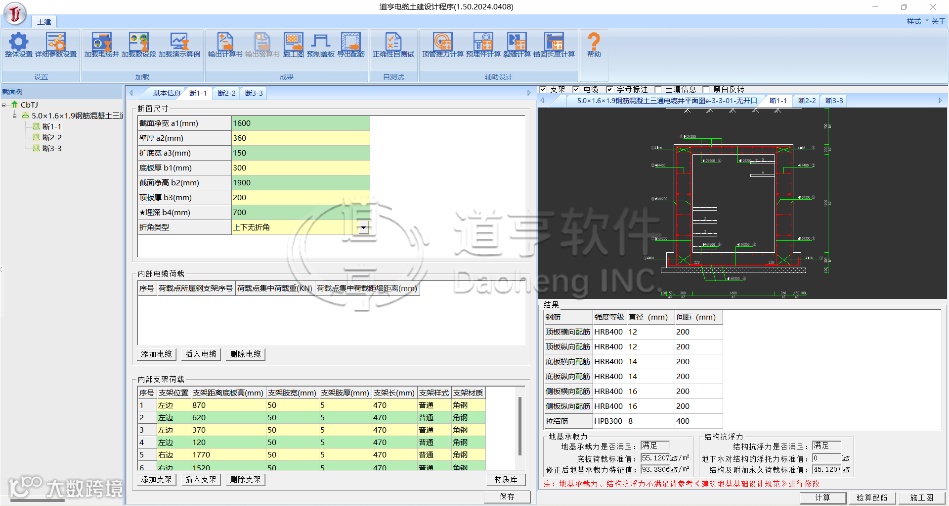Click 支架 row 5 cell 1770

228,455
